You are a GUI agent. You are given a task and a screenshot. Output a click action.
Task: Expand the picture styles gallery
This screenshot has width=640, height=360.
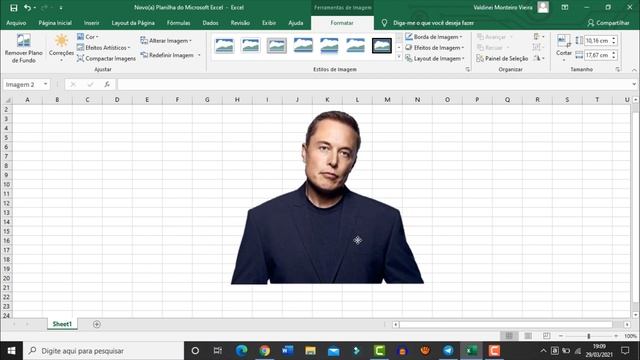(399, 57)
